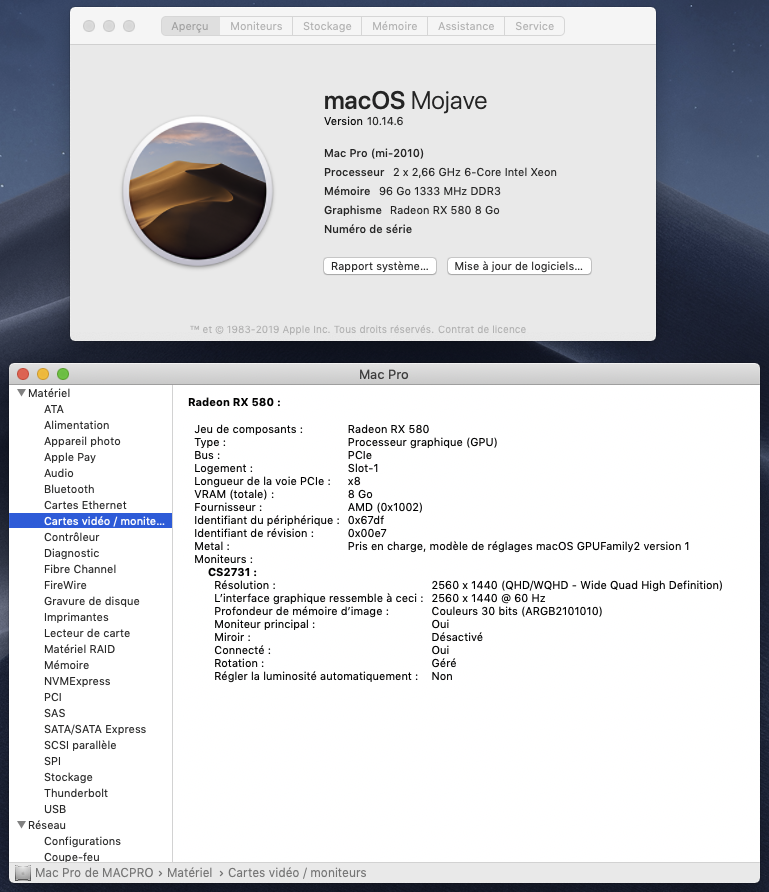Screen dimensions: 769x892
Task: Select Appareil photo in the sidebar
Action: (82, 441)
